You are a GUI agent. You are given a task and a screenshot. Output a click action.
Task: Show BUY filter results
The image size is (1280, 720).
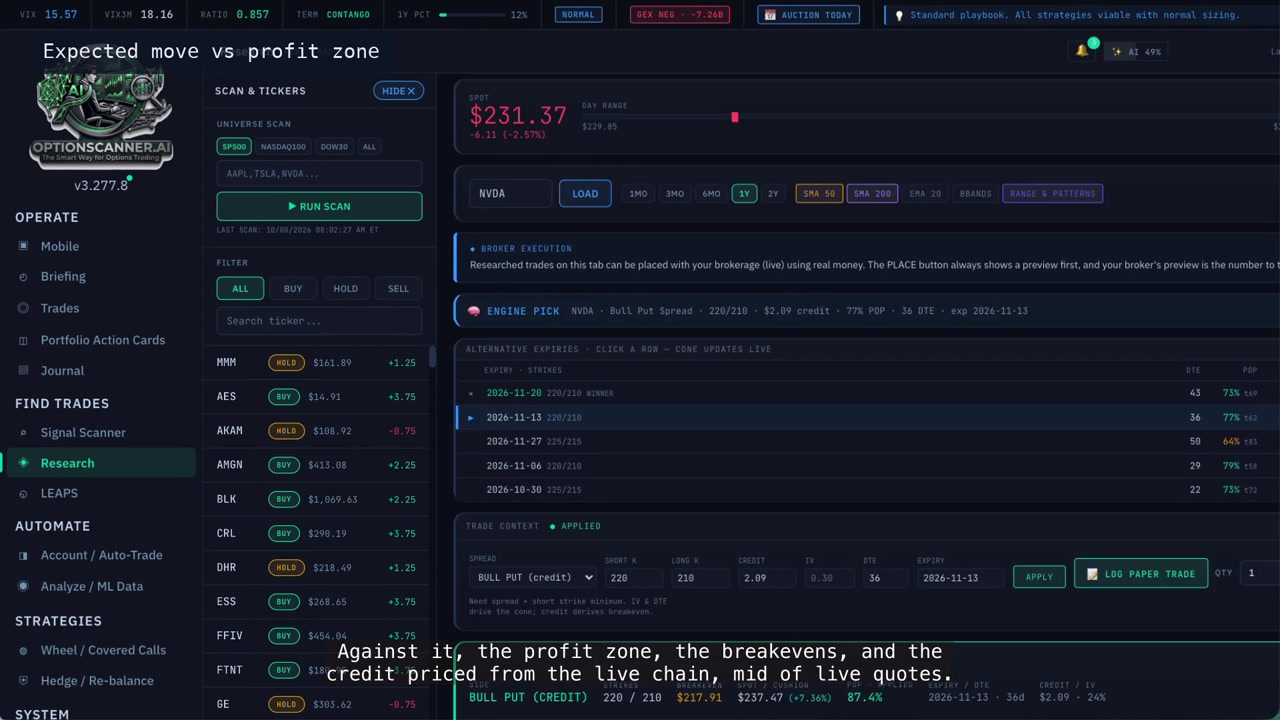point(293,289)
